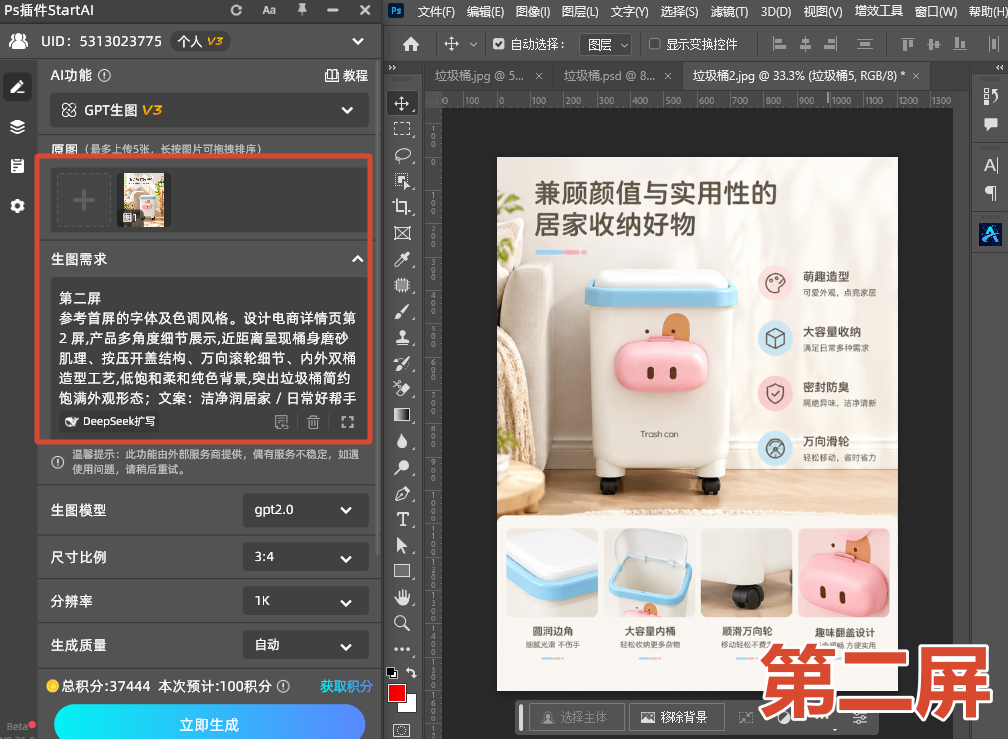Open the 图层 auto-select dropdown
Screen dimensions: 1008x739
click(x=606, y=44)
